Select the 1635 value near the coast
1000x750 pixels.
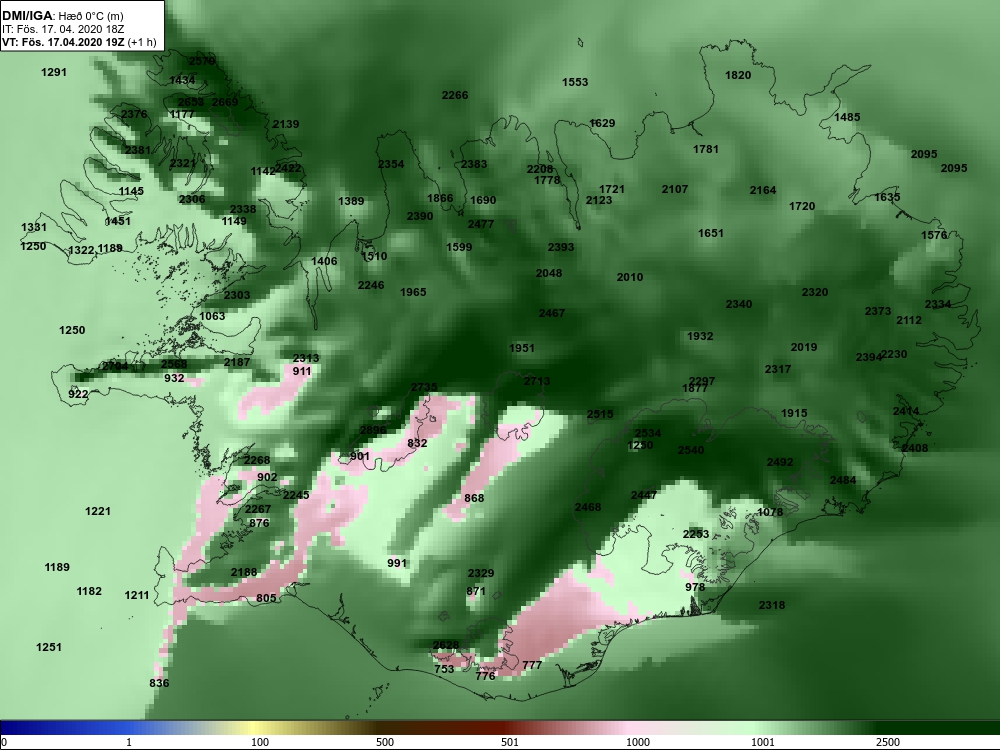[x=887, y=198]
